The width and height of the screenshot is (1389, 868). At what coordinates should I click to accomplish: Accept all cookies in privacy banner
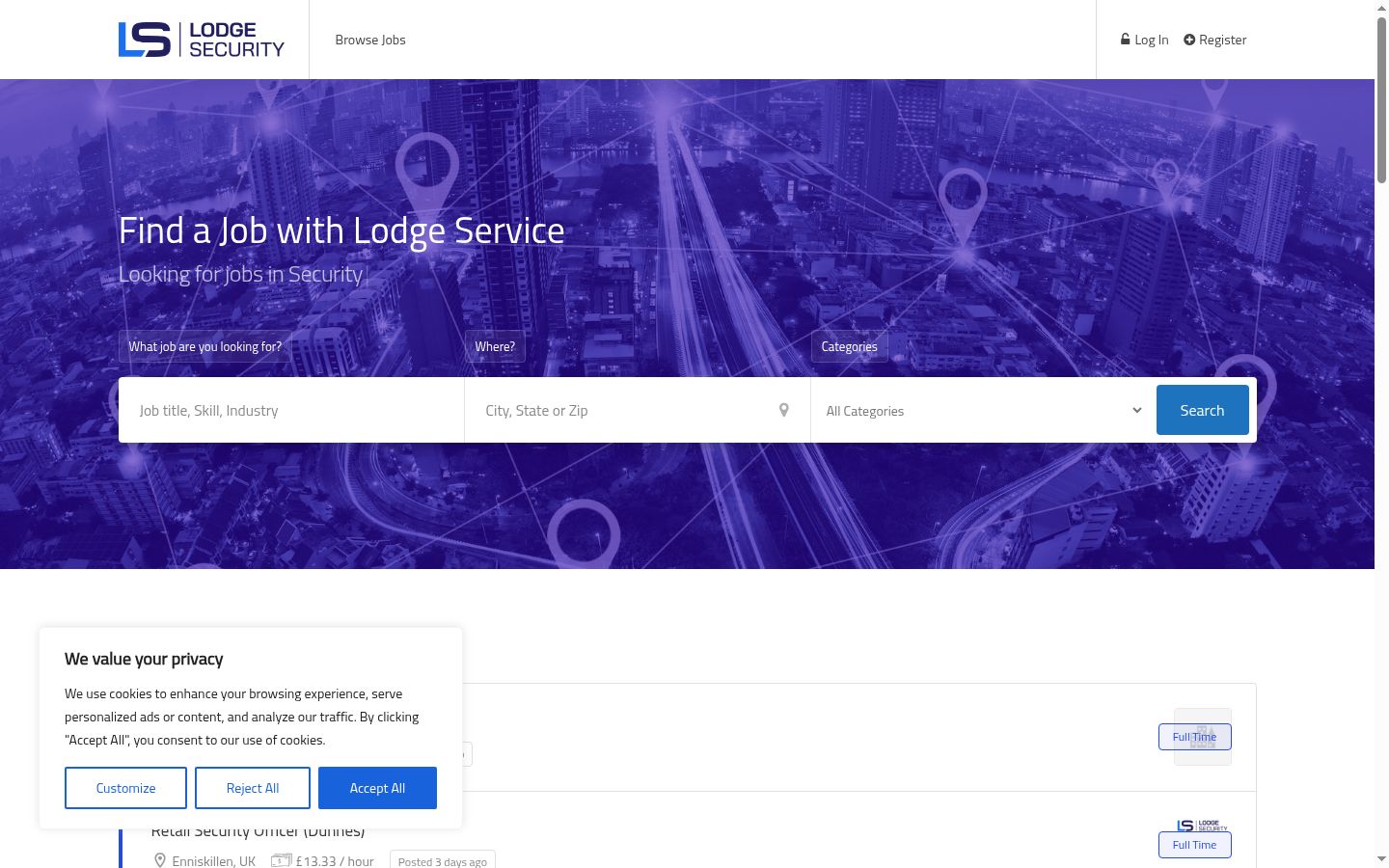377,788
